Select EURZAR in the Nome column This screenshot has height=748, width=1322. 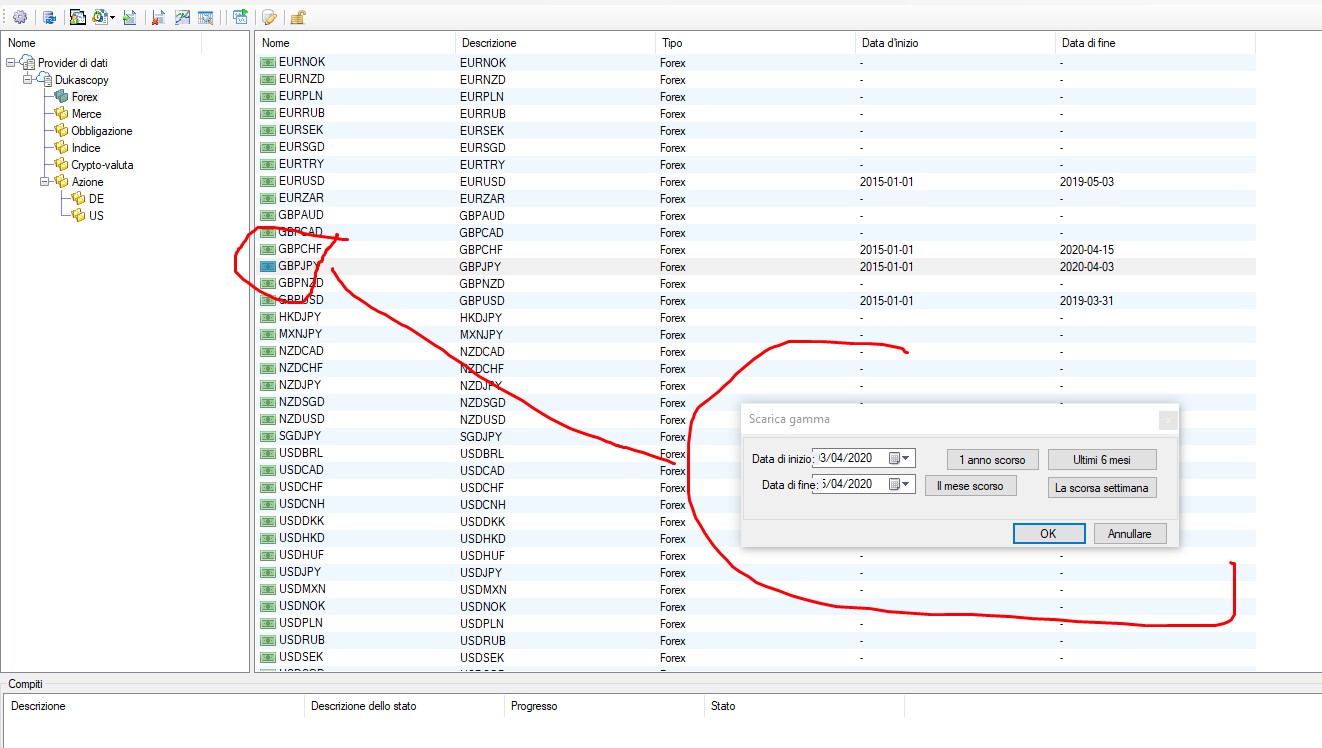[x=301, y=198]
